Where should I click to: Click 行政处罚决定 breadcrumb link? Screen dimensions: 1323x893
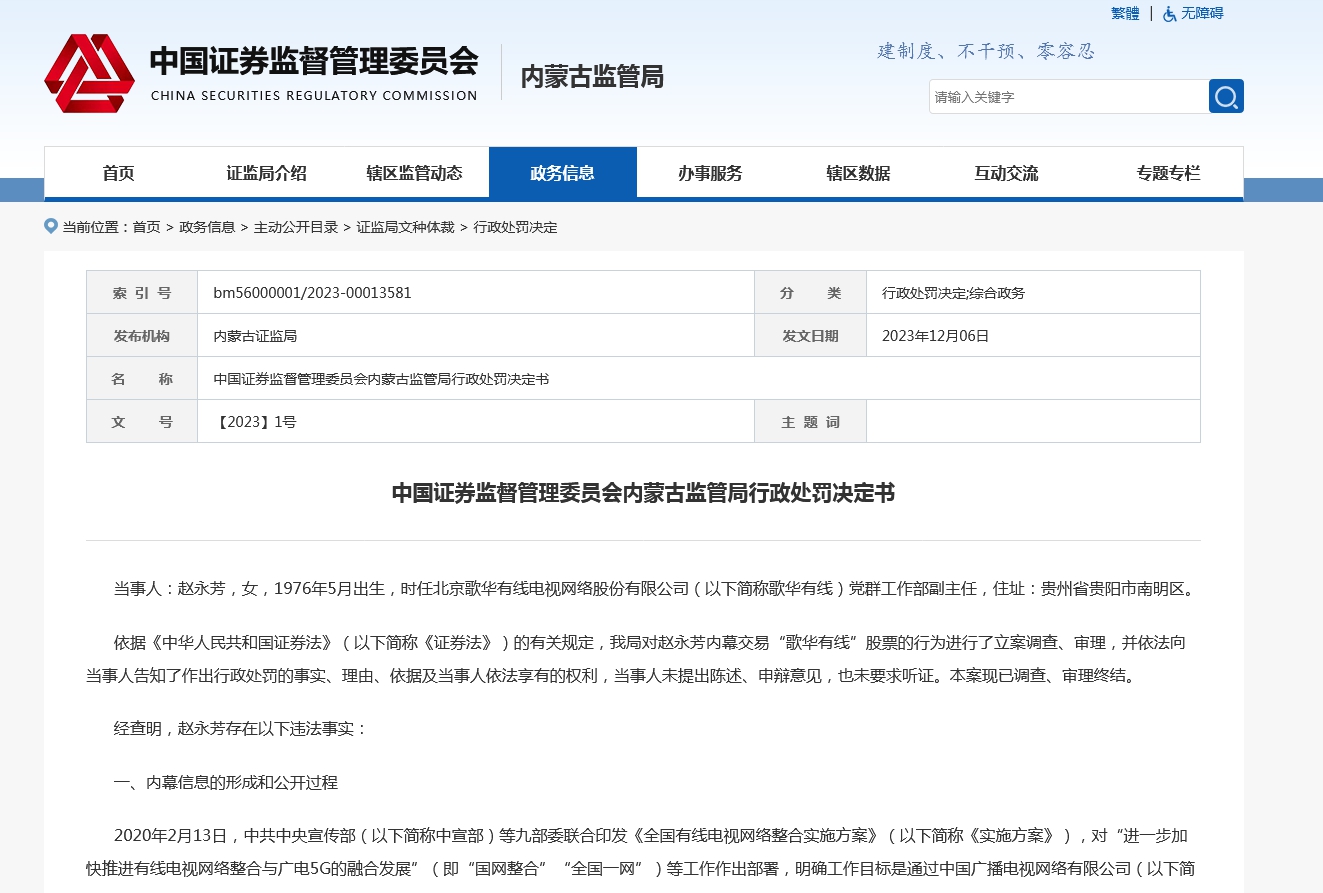516,227
